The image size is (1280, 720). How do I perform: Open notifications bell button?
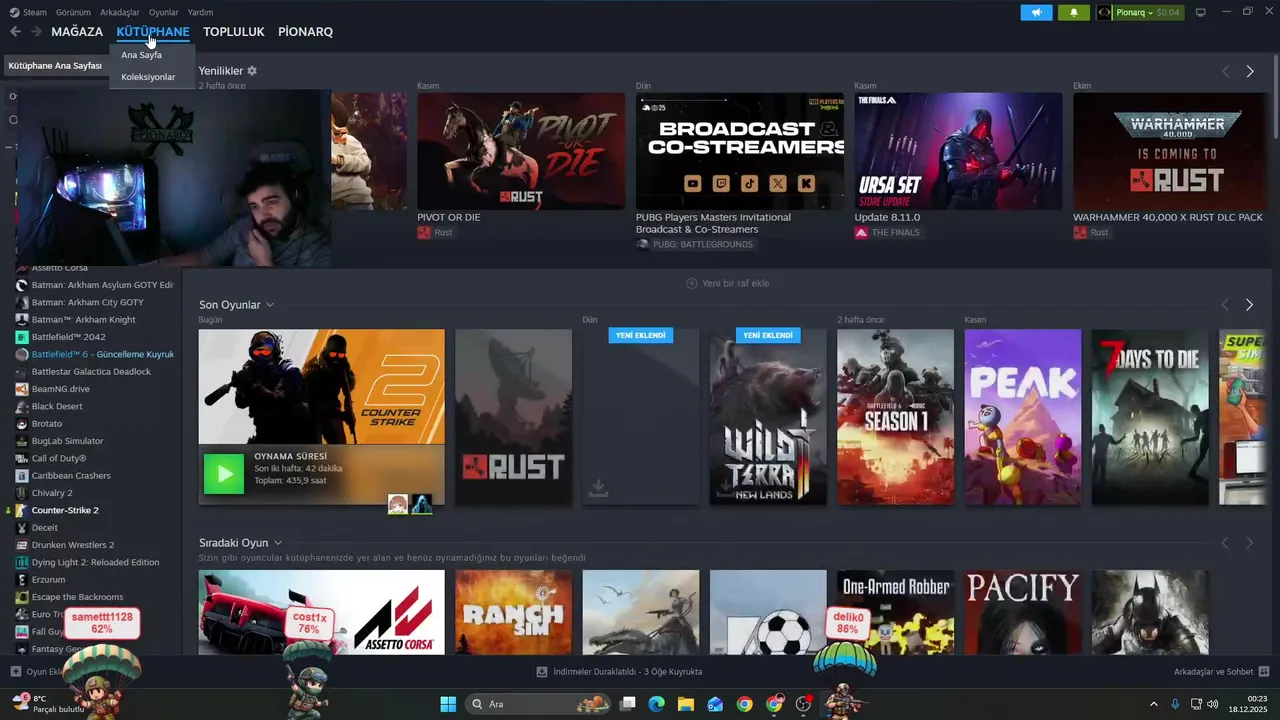[x=1074, y=12]
